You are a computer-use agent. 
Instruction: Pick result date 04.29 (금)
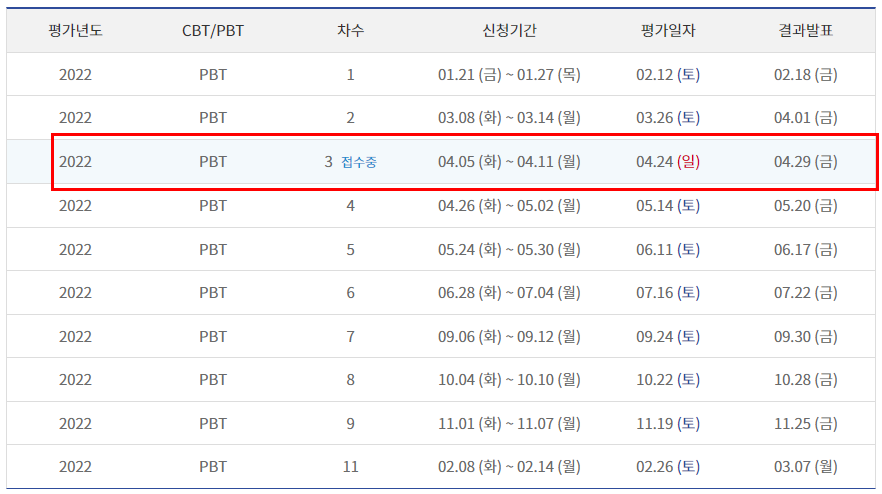click(806, 162)
